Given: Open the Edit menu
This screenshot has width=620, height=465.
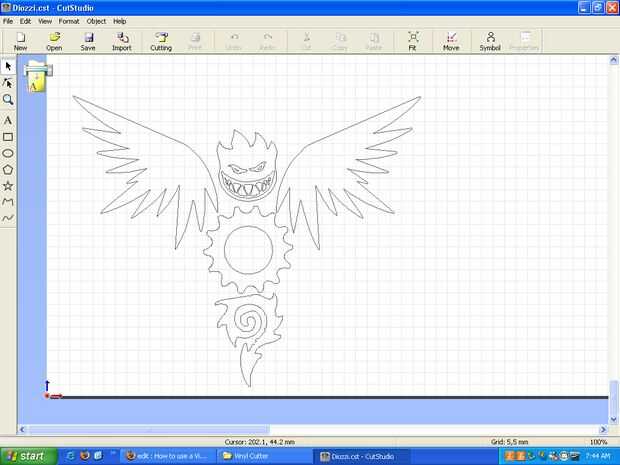Looking at the screenshot, I should click(25, 21).
